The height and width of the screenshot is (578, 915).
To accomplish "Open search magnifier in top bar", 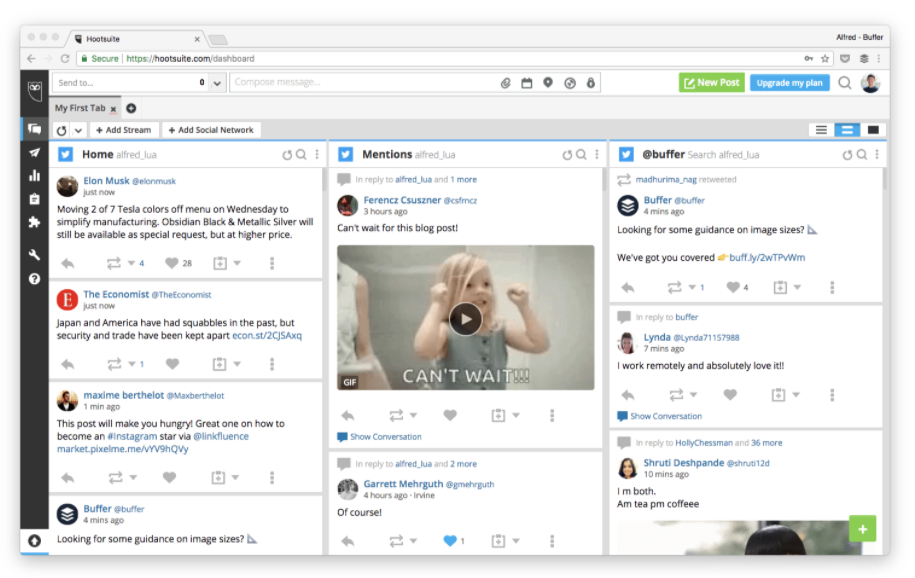I will click(x=844, y=83).
